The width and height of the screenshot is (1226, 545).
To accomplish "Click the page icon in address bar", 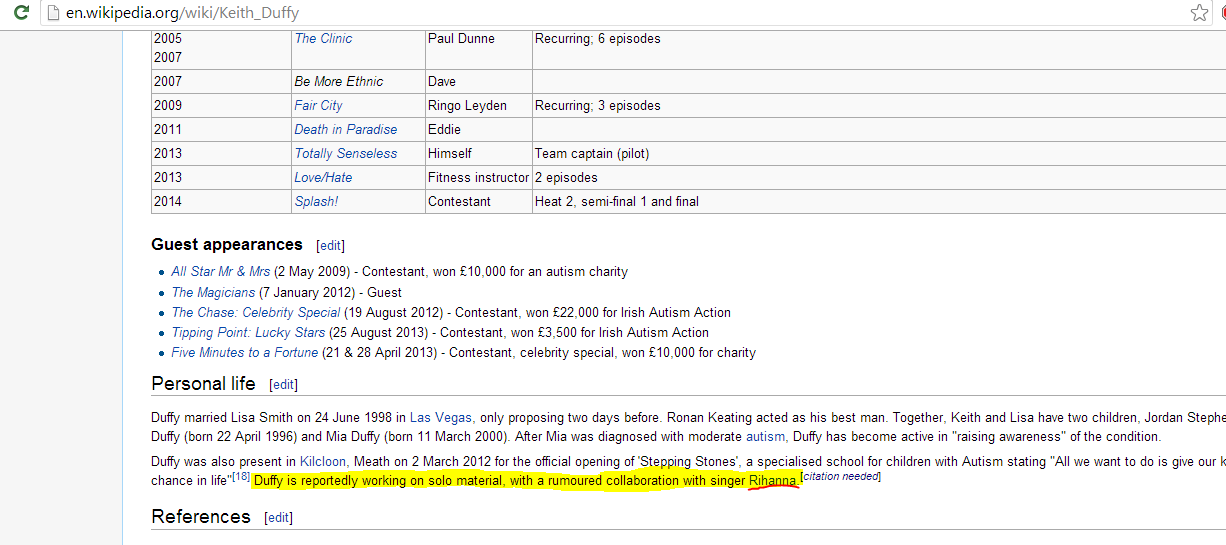I will (x=54, y=13).
